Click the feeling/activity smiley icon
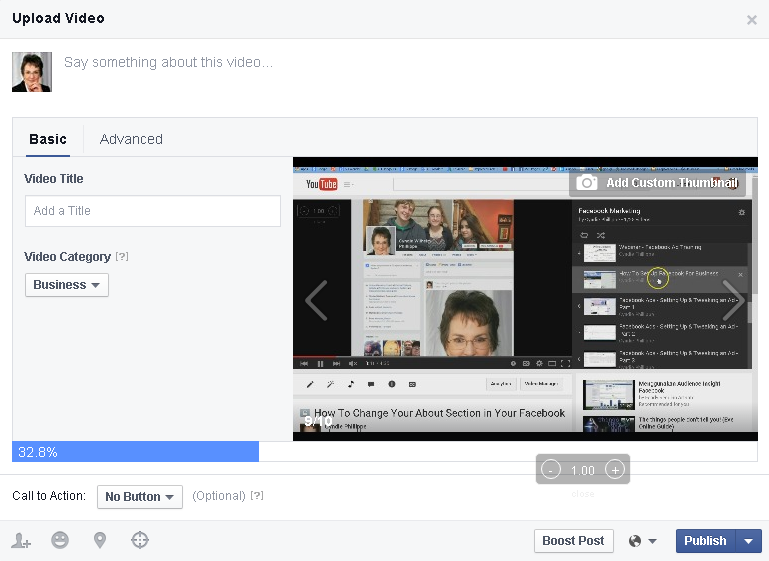The height and width of the screenshot is (561, 769). tap(60, 540)
